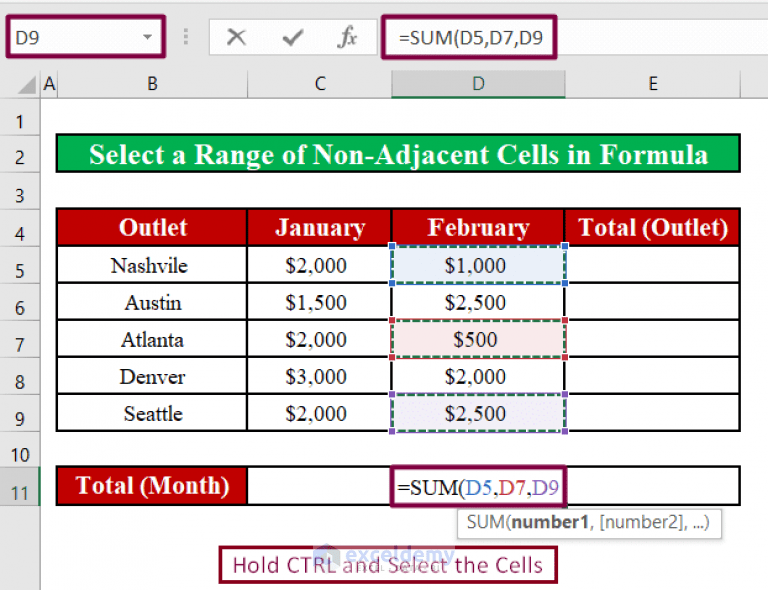Select column B header
This screenshot has width=768, height=590.
tap(152, 84)
